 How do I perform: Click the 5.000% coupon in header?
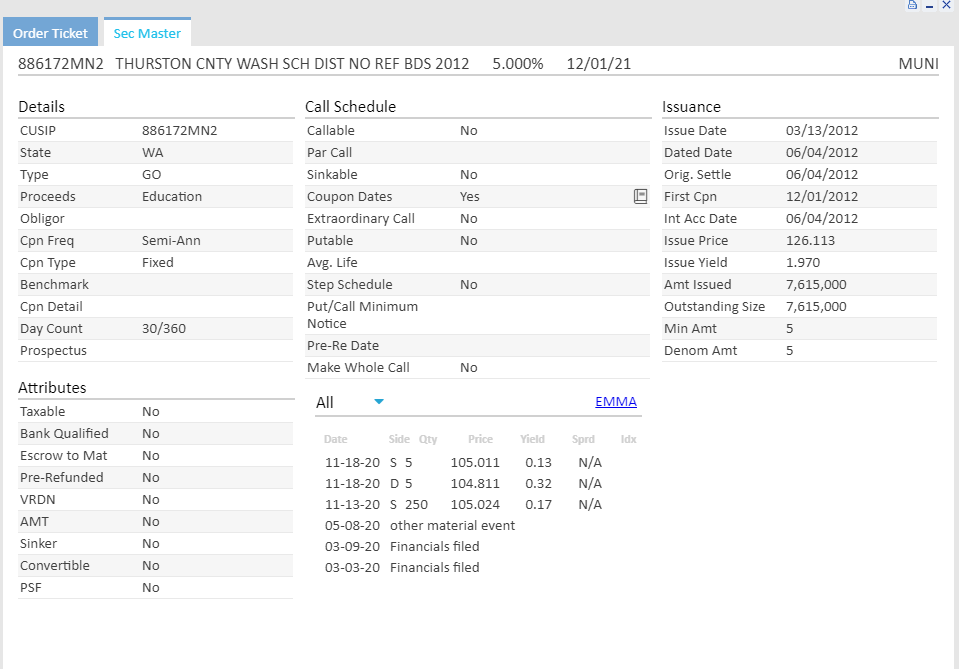coord(518,64)
